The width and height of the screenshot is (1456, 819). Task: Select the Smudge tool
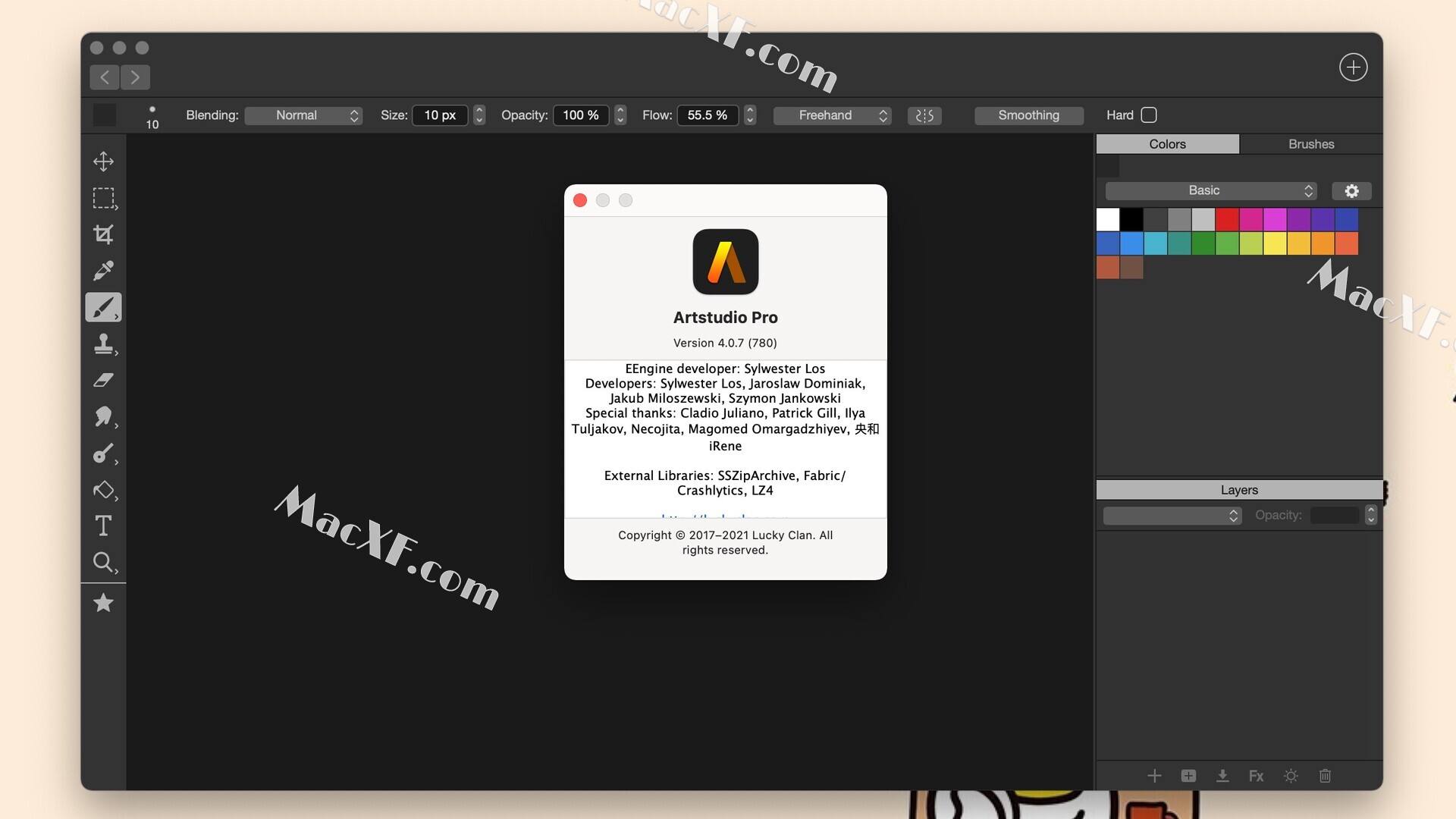coord(104,416)
